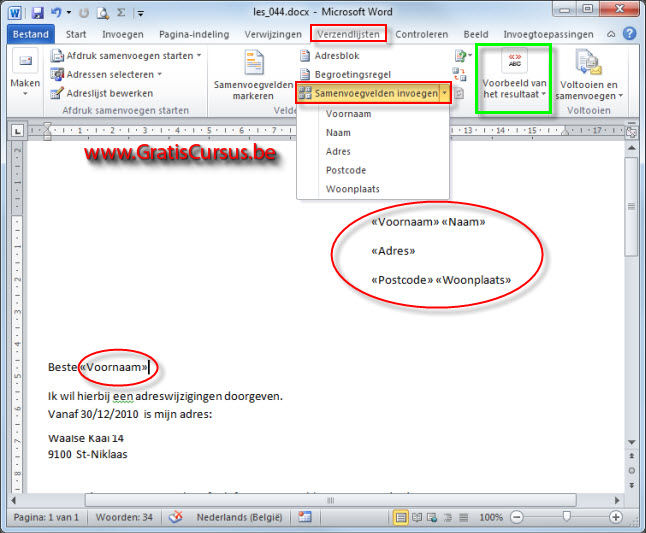The height and width of the screenshot is (533, 646).
Task: Switch to Full Screen Reading view
Action: (417, 517)
